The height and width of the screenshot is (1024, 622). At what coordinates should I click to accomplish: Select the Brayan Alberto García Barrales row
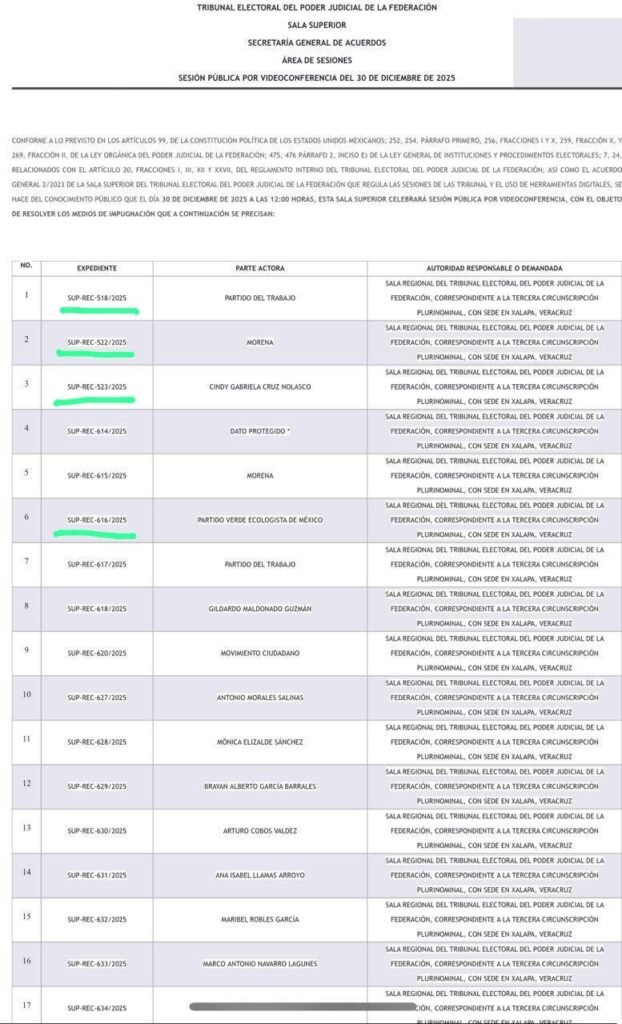259,786
